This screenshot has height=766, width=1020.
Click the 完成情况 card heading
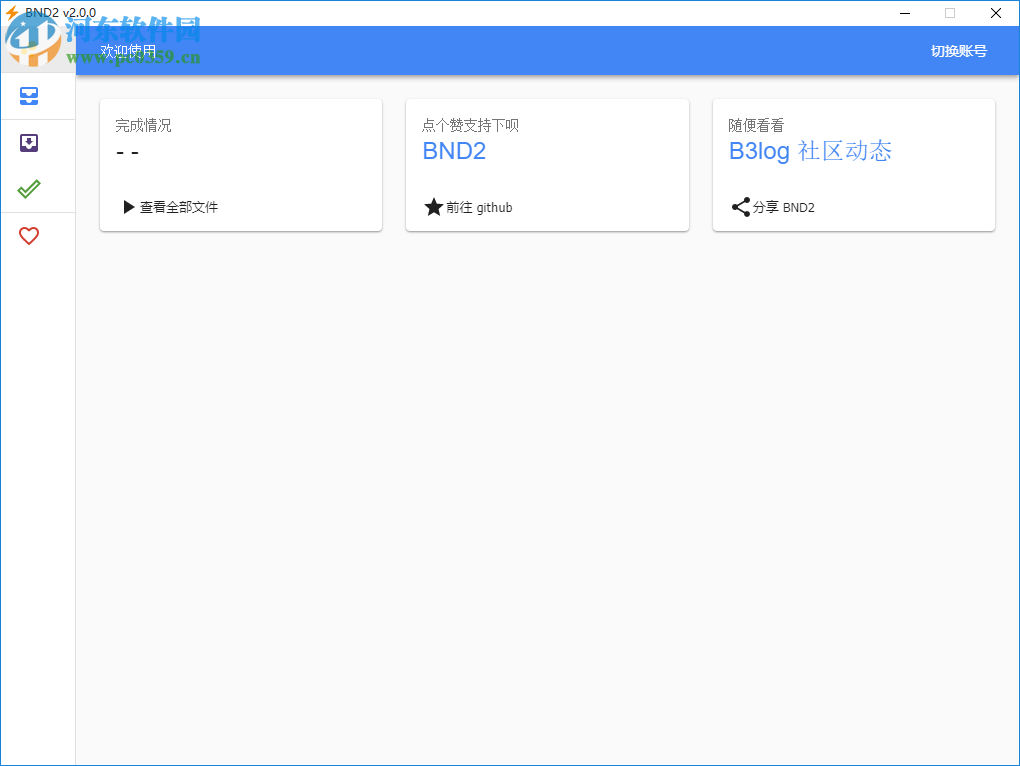click(144, 125)
